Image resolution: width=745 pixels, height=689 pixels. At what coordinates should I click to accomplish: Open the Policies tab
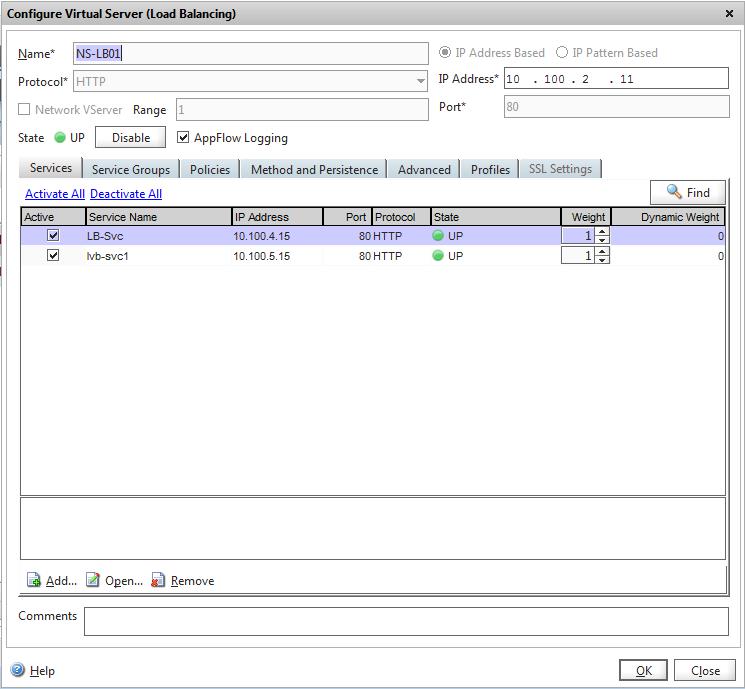210,169
